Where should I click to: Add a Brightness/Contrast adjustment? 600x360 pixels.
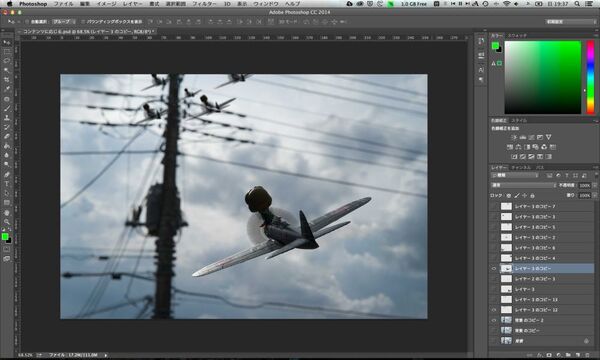point(514,137)
